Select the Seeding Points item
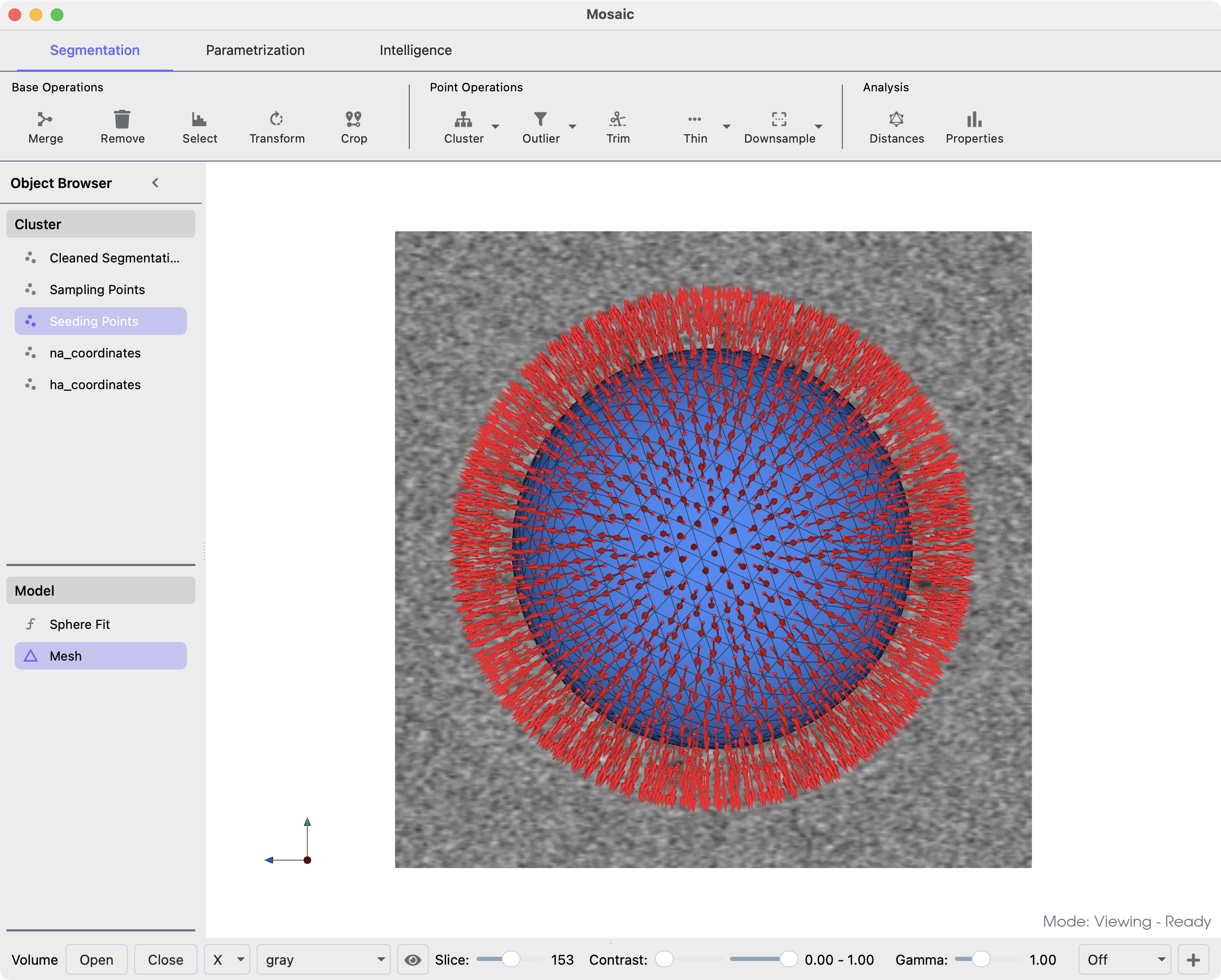The image size is (1221, 980). tap(101, 321)
